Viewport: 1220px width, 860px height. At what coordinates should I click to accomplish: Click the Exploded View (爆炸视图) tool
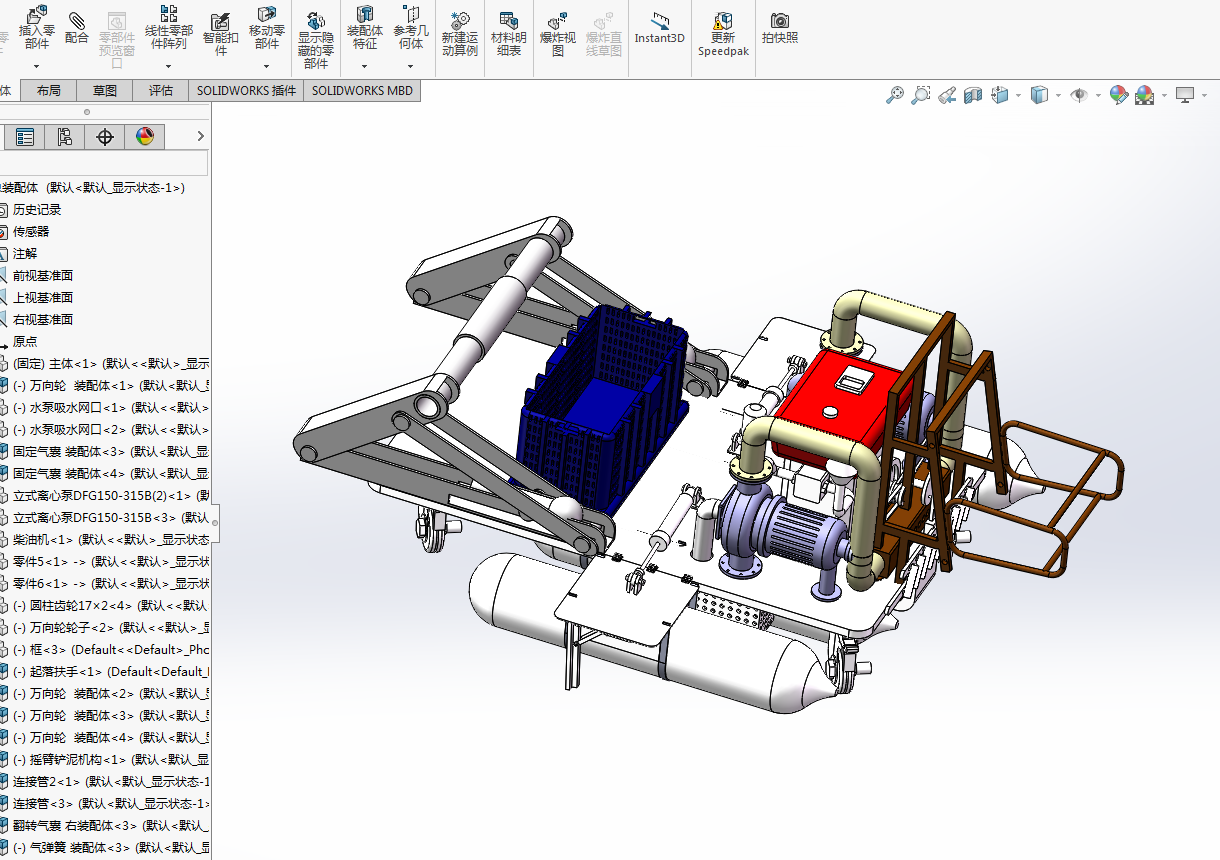pyautogui.click(x=558, y=32)
